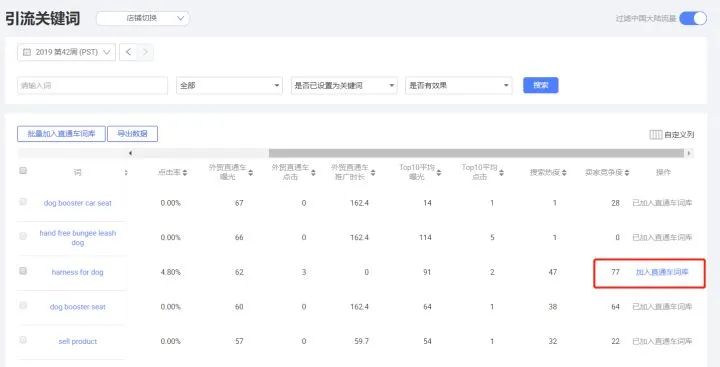Image resolution: width=720 pixels, height=367 pixels.
Task: Open the sell product keyword link
Action: click(x=78, y=341)
